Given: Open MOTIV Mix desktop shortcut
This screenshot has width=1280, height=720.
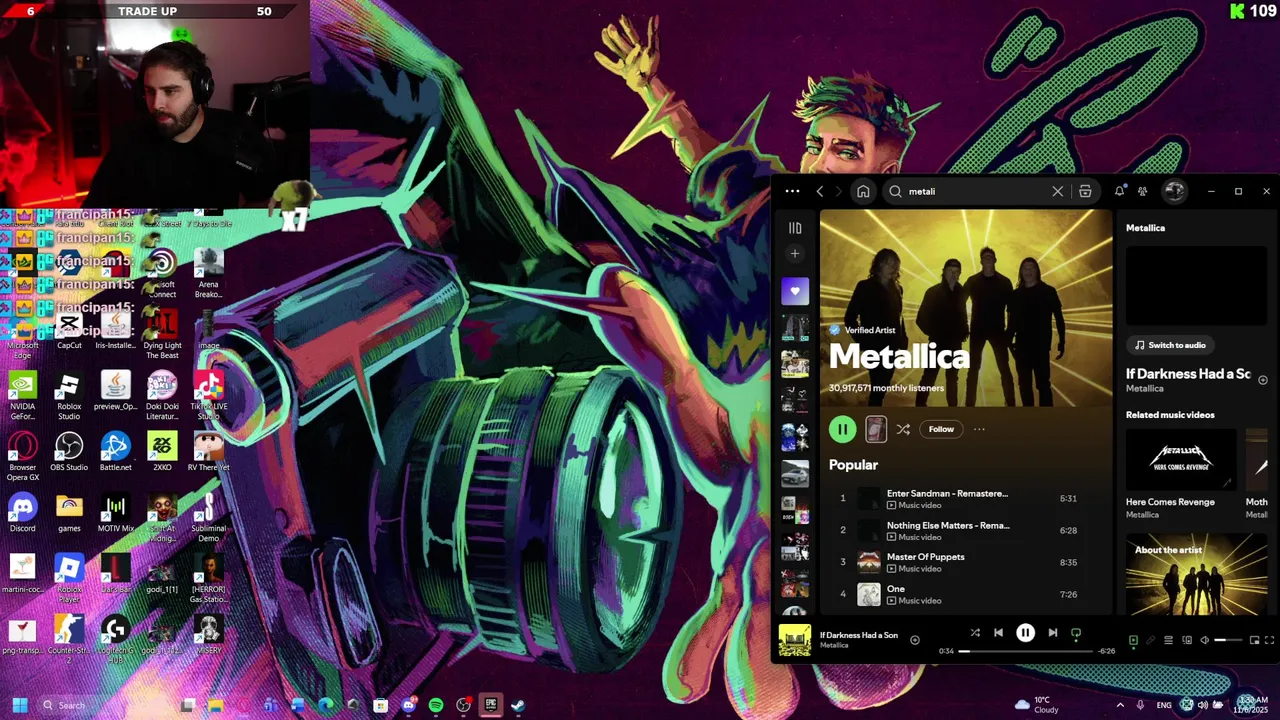Looking at the screenshot, I should (115, 513).
